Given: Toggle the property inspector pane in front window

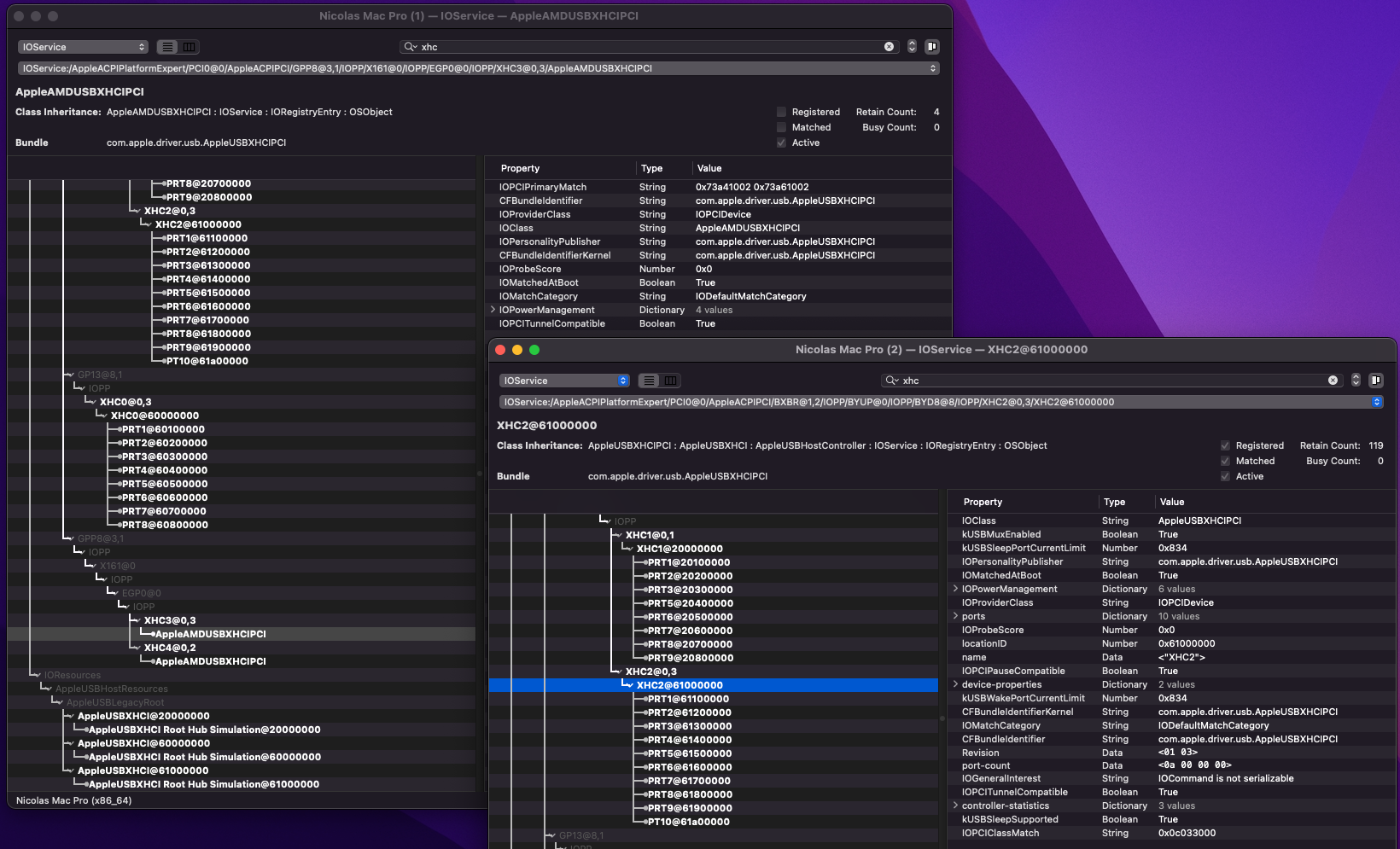Looking at the screenshot, I should coord(1376,381).
